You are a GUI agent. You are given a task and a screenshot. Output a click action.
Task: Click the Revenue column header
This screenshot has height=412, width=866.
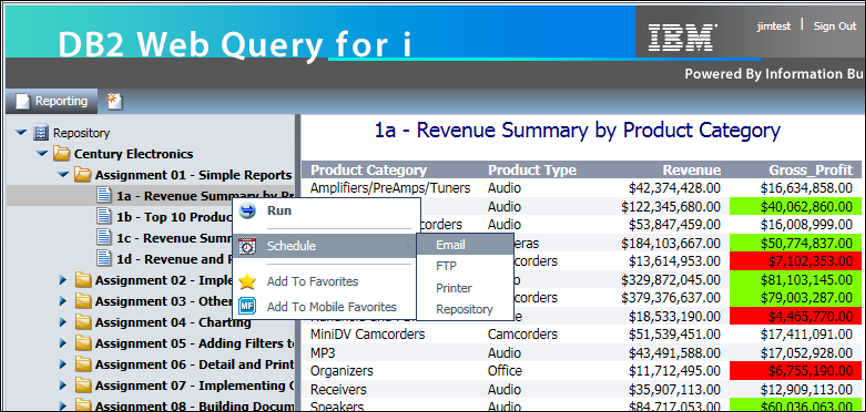(691, 170)
